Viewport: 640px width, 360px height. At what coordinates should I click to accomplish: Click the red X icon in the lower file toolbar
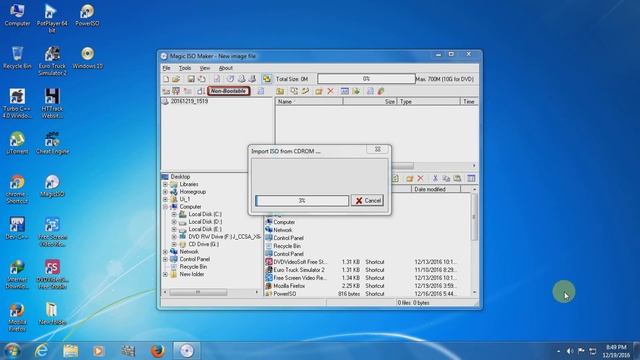(420, 178)
